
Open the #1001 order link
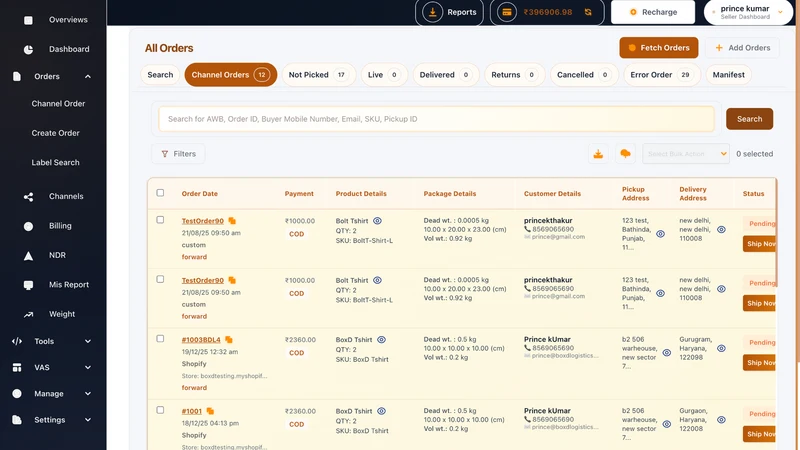(x=192, y=411)
